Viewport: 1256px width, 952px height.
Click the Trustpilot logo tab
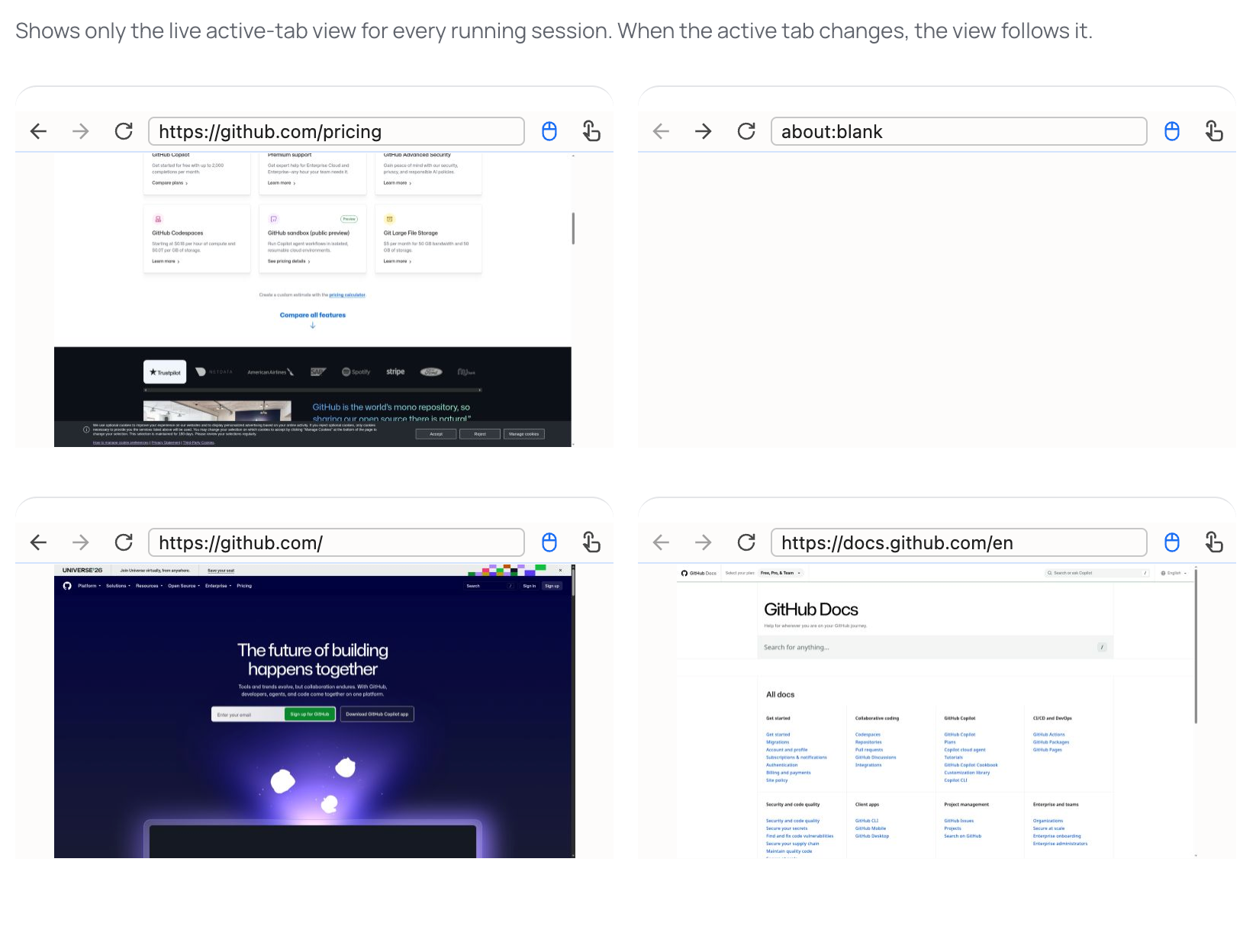click(166, 372)
